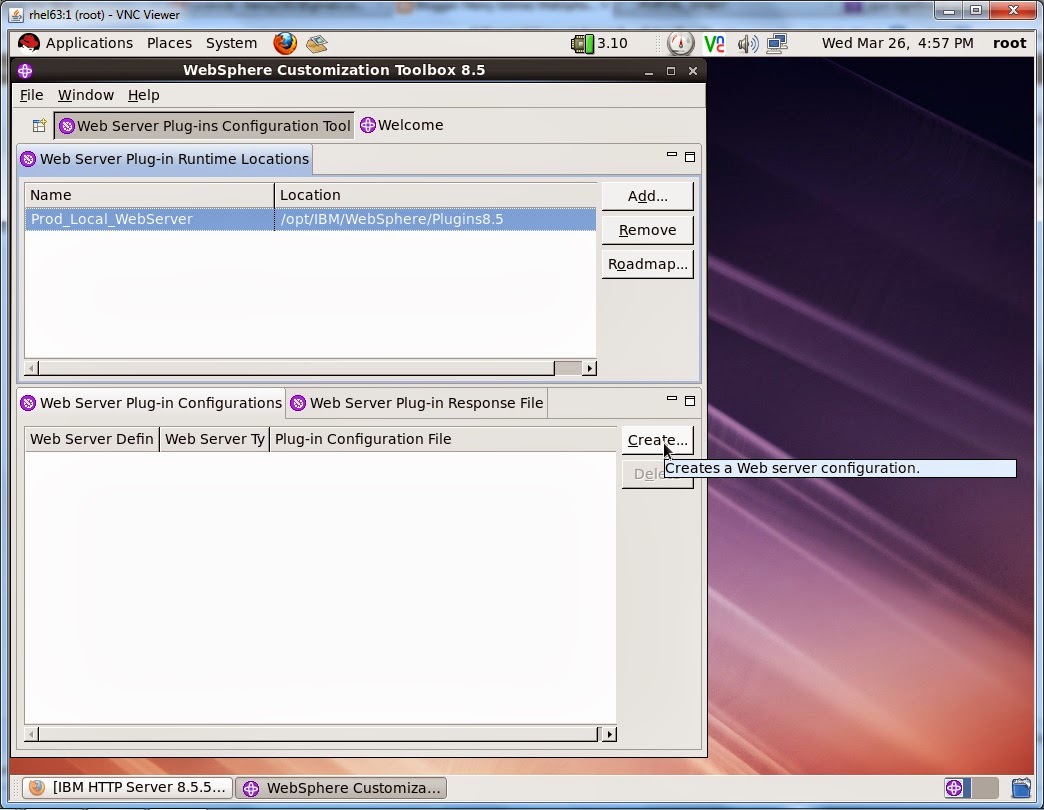
Task: Minimize the Web Server Plug-in Runtime Locations panel
Action: coord(672,156)
